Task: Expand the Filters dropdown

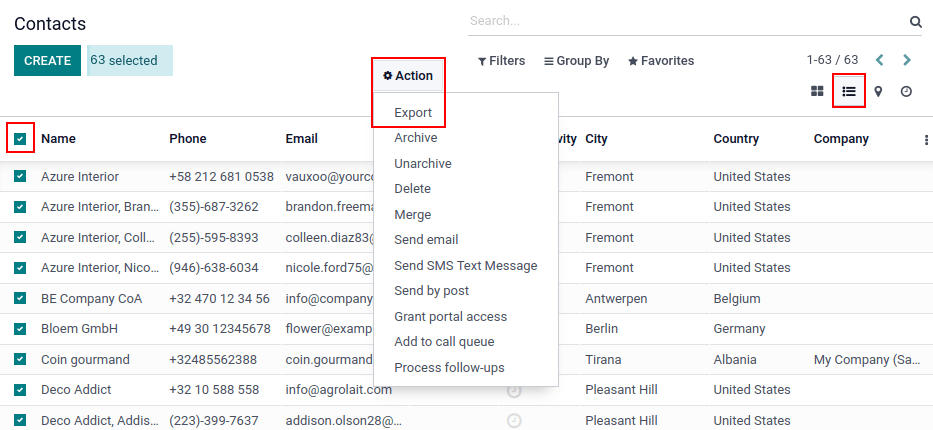Action: [501, 61]
